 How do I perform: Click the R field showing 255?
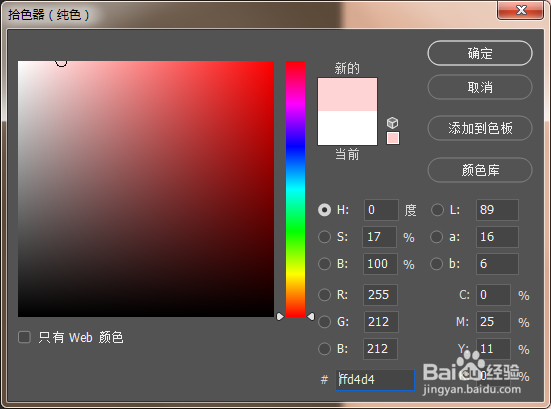click(380, 294)
